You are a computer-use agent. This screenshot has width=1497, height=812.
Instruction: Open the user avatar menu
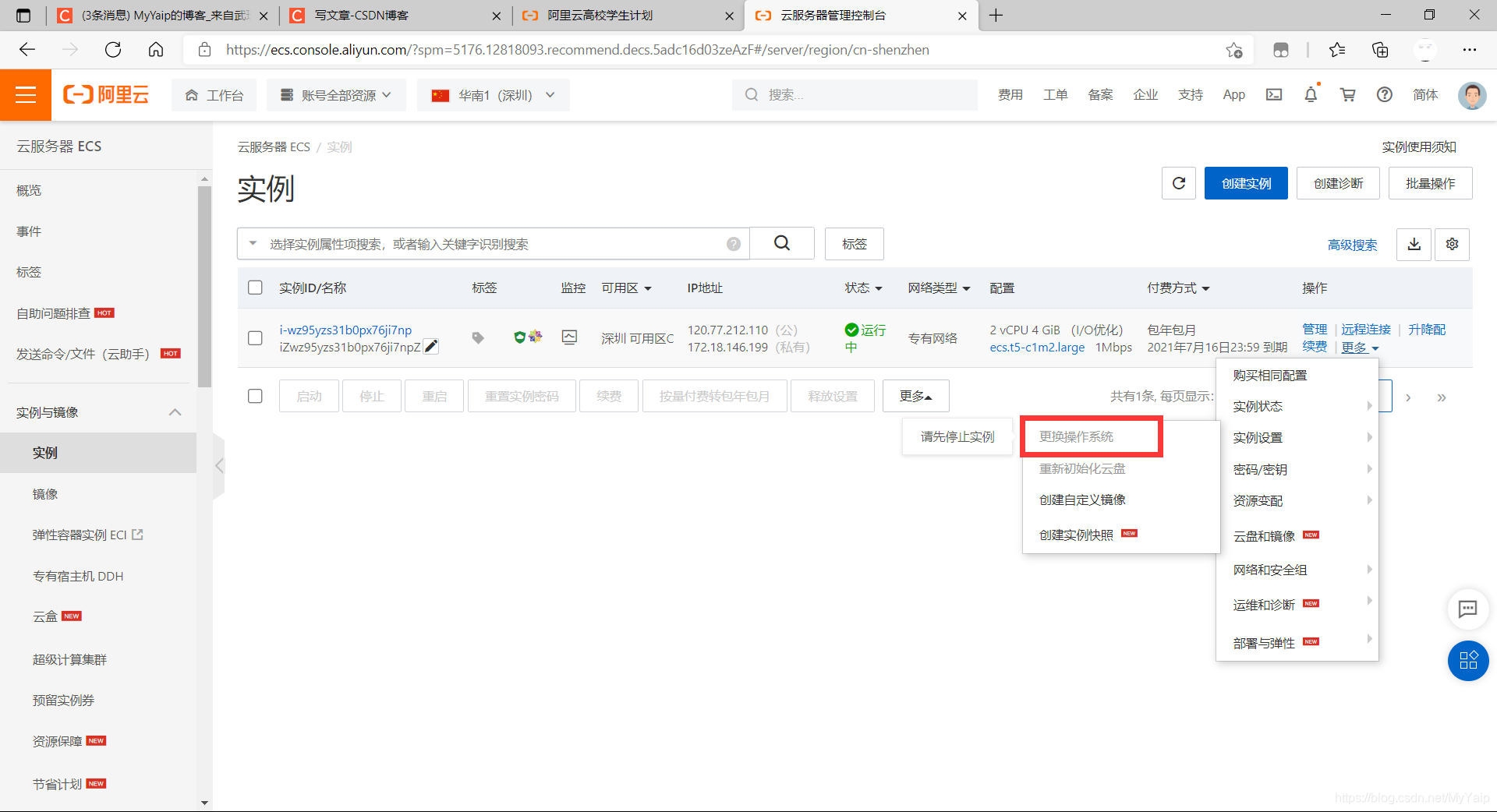coord(1472,95)
